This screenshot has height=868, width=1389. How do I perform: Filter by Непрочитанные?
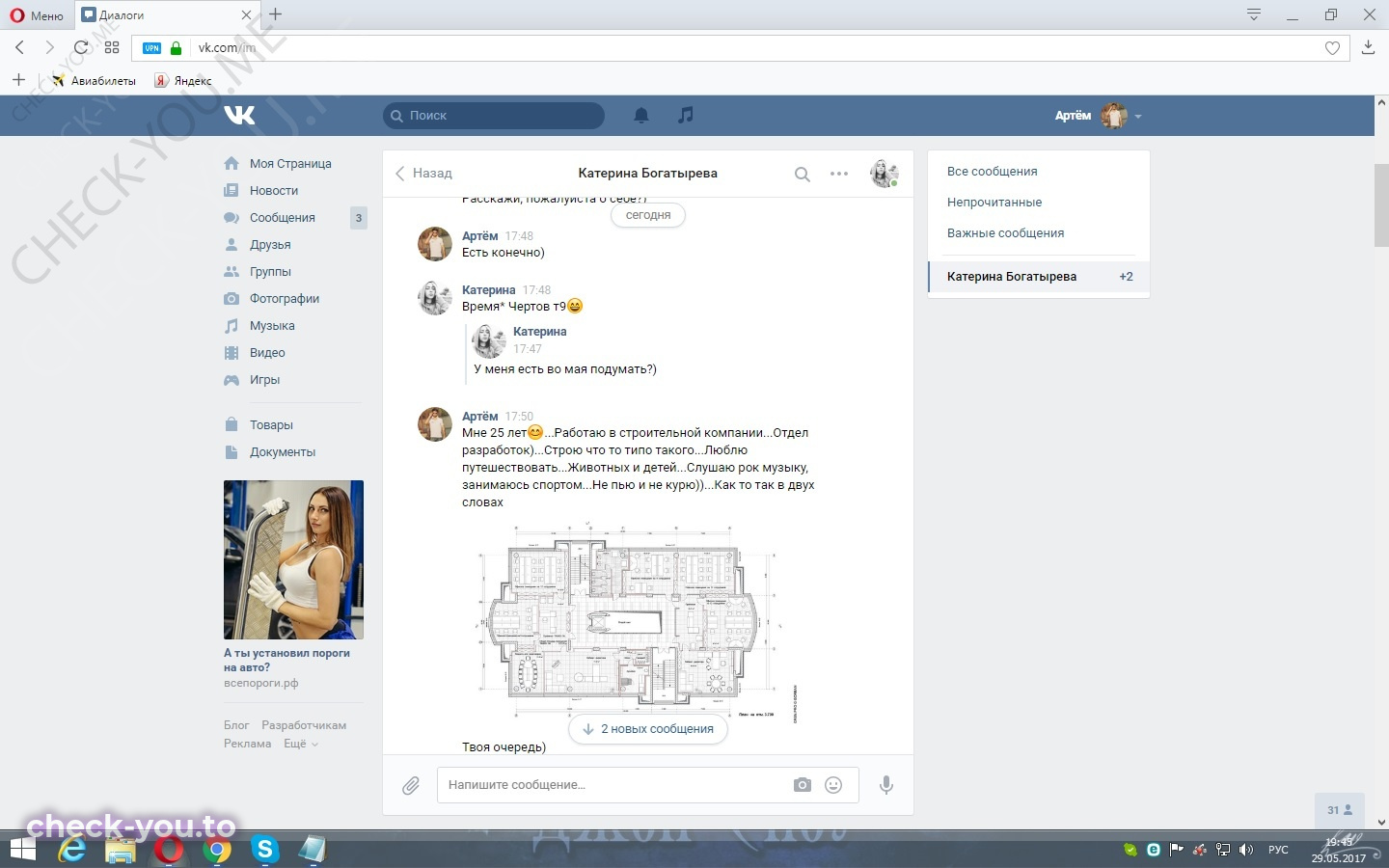(994, 203)
